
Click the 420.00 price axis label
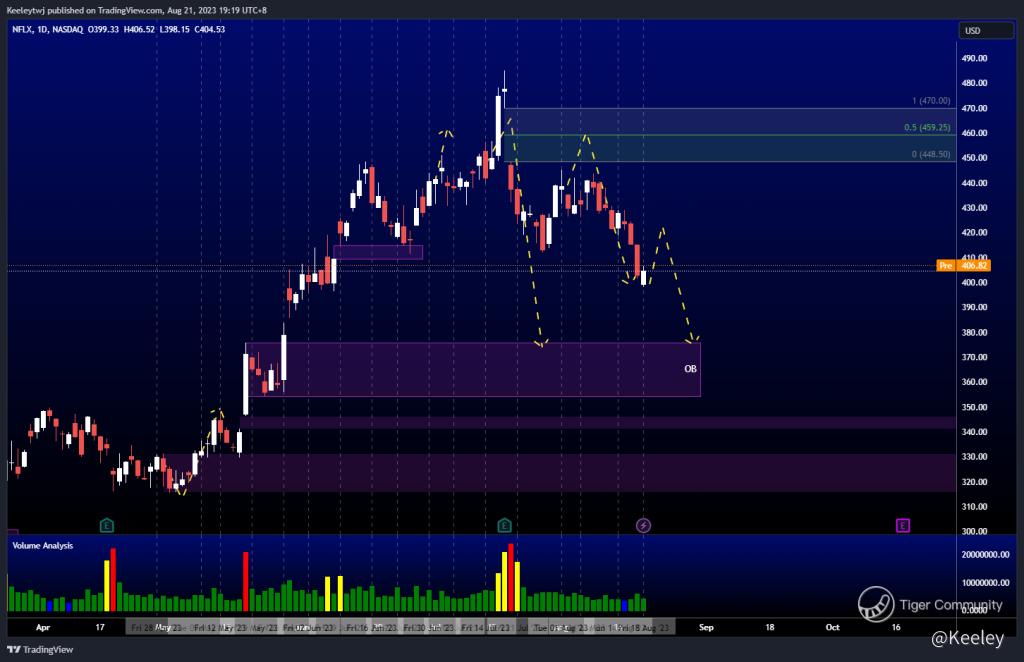tap(974, 232)
